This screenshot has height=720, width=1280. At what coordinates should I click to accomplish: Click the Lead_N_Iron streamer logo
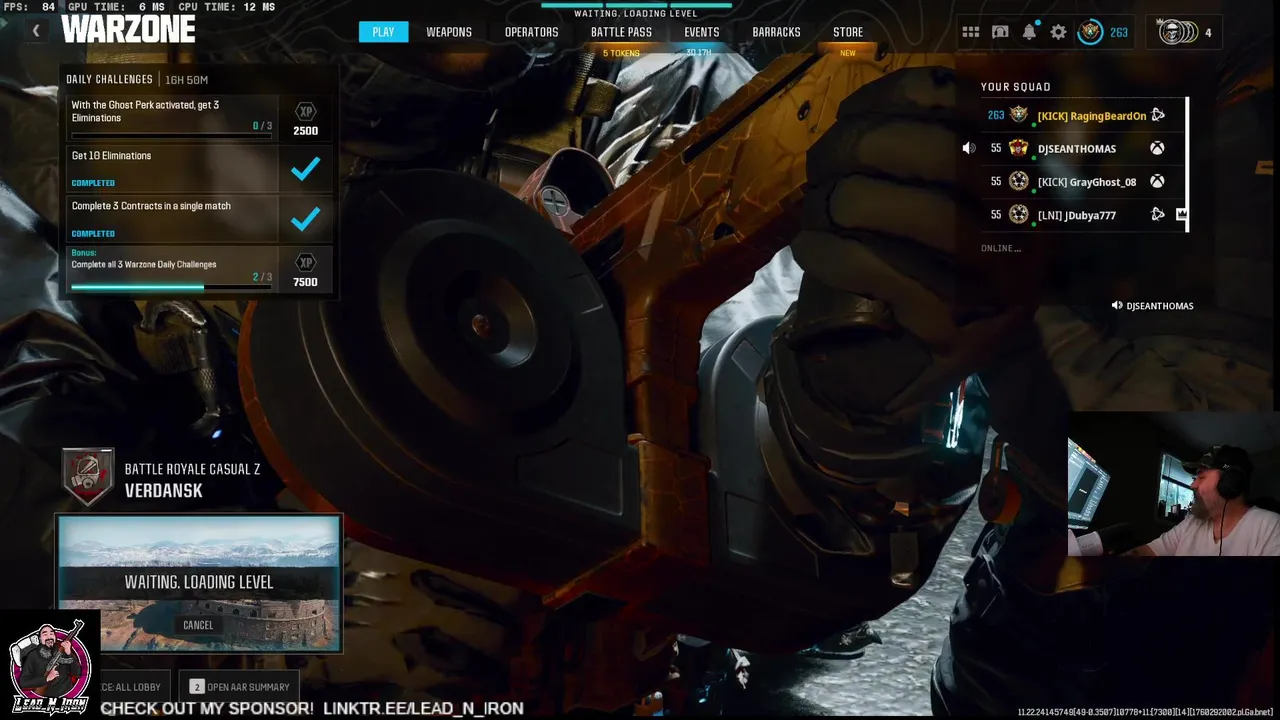pyautogui.click(x=48, y=664)
